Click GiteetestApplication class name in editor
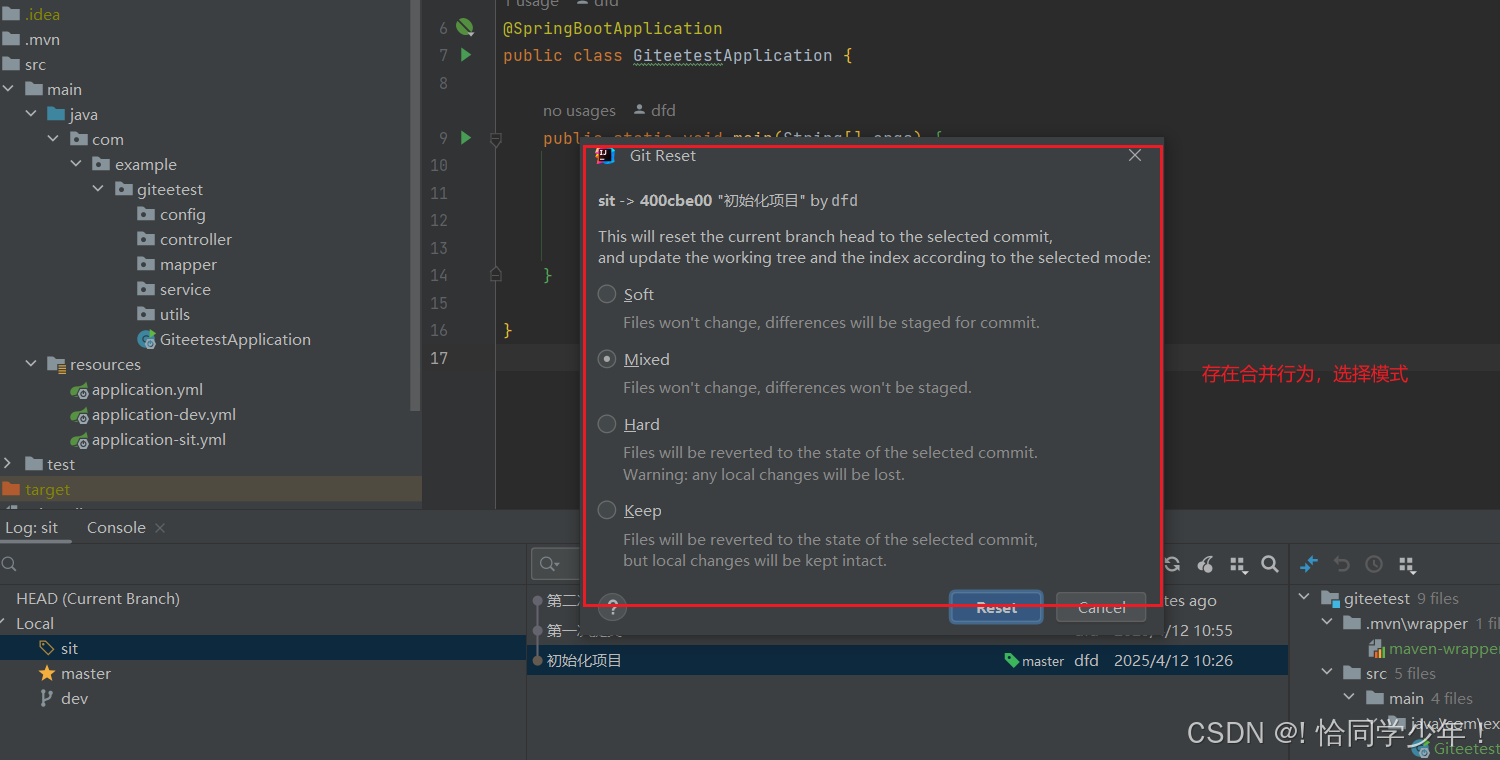Image resolution: width=1500 pixels, height=760 pixels. pos(732,55)
